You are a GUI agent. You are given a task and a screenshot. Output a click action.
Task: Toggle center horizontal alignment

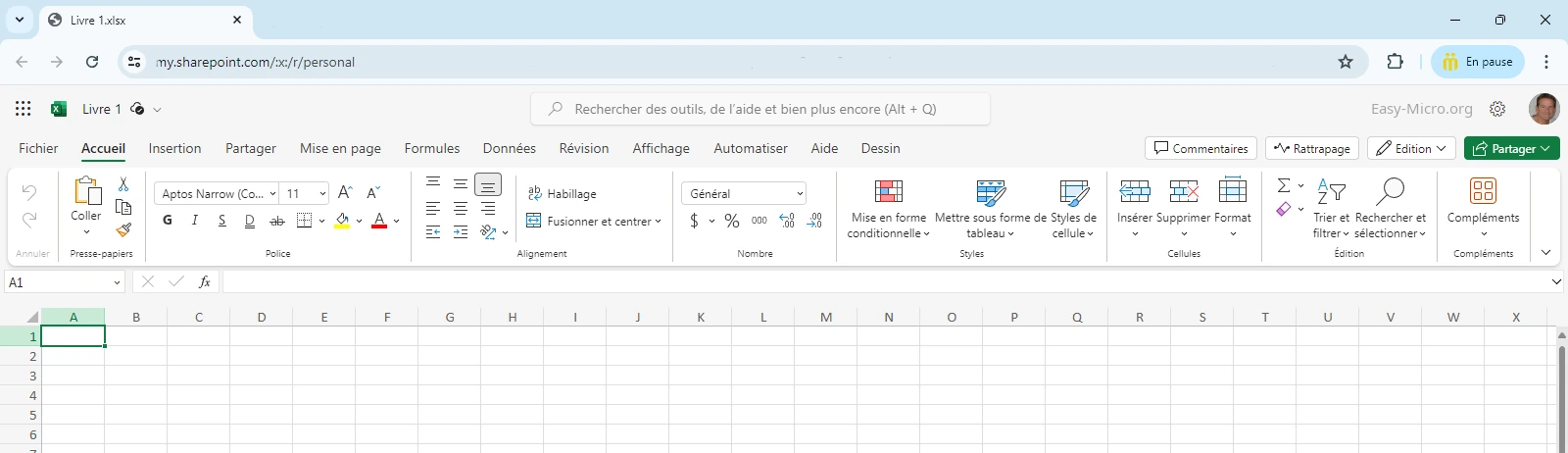[461, 208]
